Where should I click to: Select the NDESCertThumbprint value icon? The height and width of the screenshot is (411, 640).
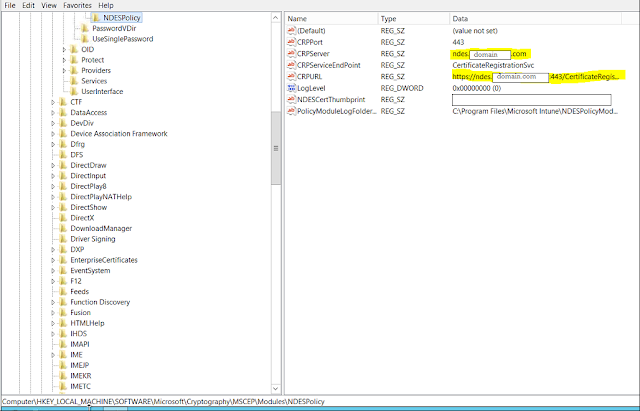point(291,100)
